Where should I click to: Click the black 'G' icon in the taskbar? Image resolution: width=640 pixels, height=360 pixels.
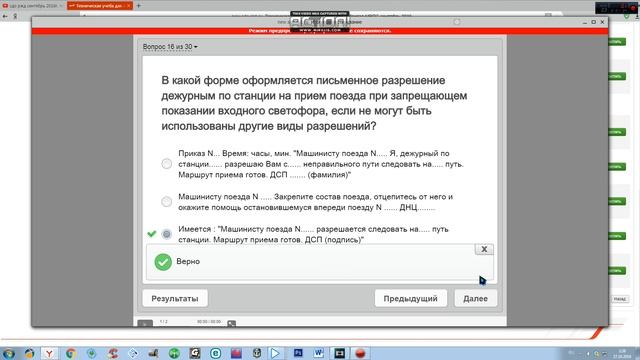point(195,353)
